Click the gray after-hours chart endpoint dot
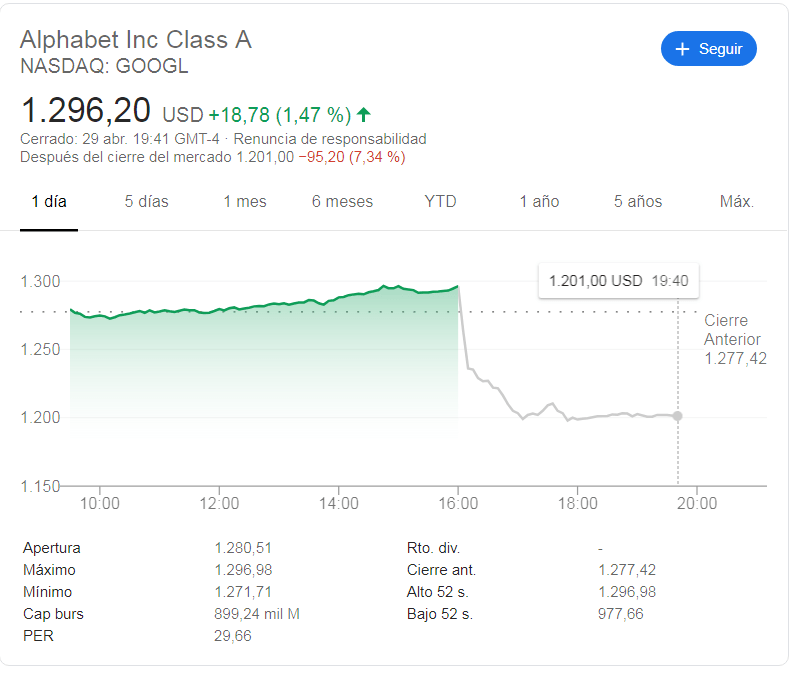Screen dimensions: 796x692 pos(678,416)
